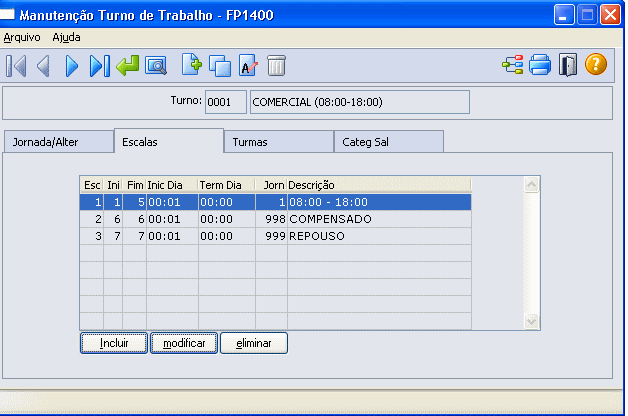The height and width of the screenshot is (416, 628).
Task: Click the modify record pencil icon
Action: click(x=248, y=65)
